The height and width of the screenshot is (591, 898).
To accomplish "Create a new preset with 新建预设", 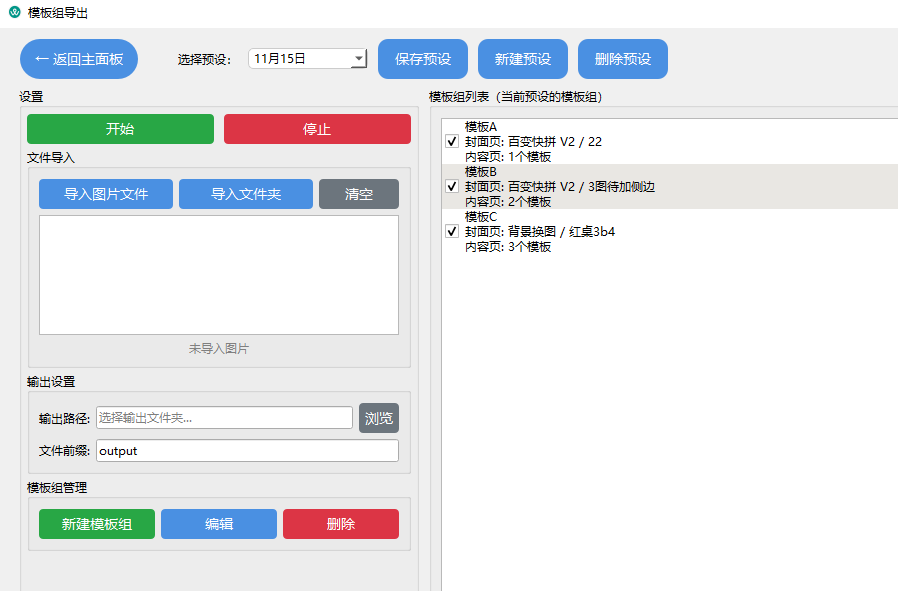I will pyautogui.click(x=522, y=58).
